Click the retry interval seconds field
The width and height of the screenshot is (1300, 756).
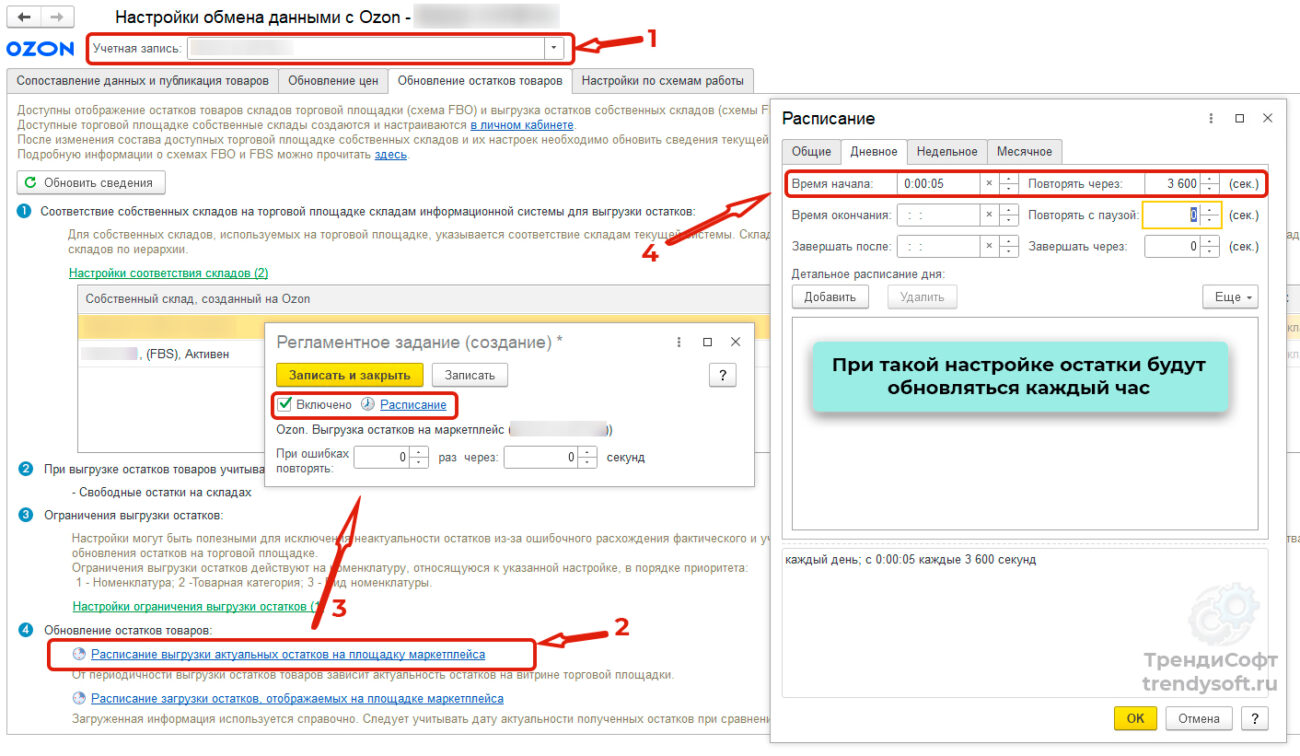pos(540,457)
